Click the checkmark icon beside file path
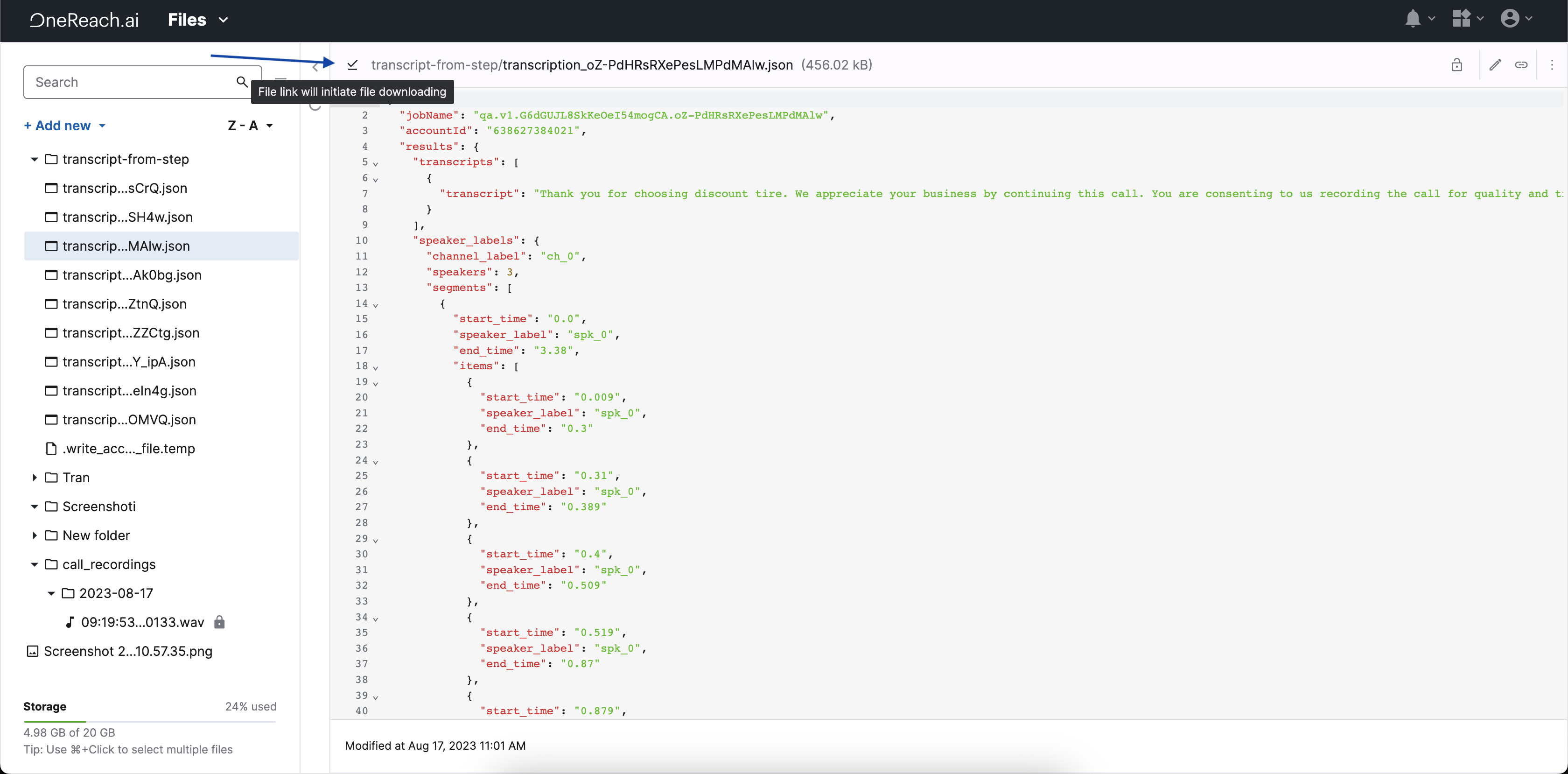The image size is (1568, 774). click(352, 64)
